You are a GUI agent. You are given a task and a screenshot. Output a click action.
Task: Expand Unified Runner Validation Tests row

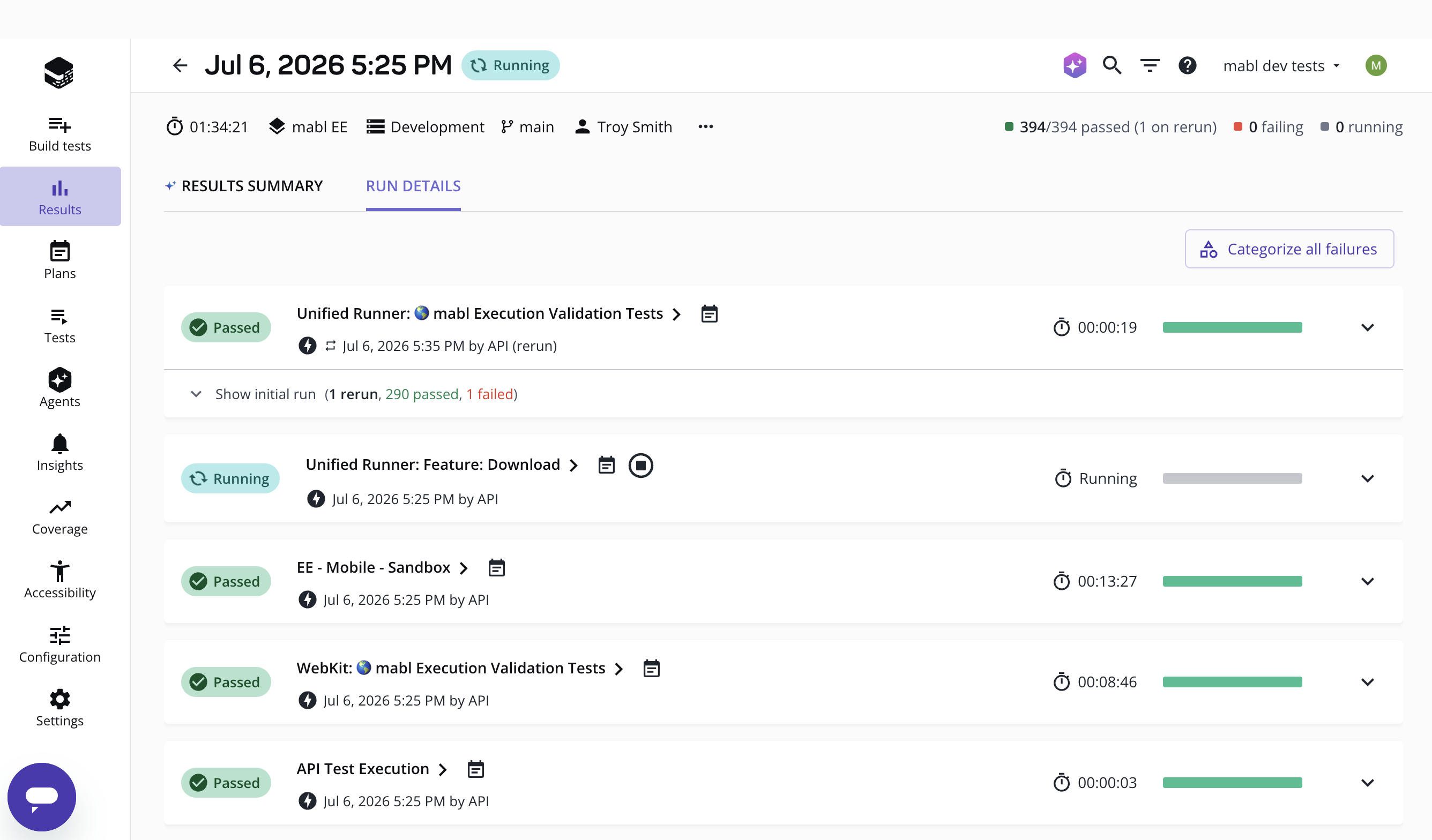(x=1367, y=327)
